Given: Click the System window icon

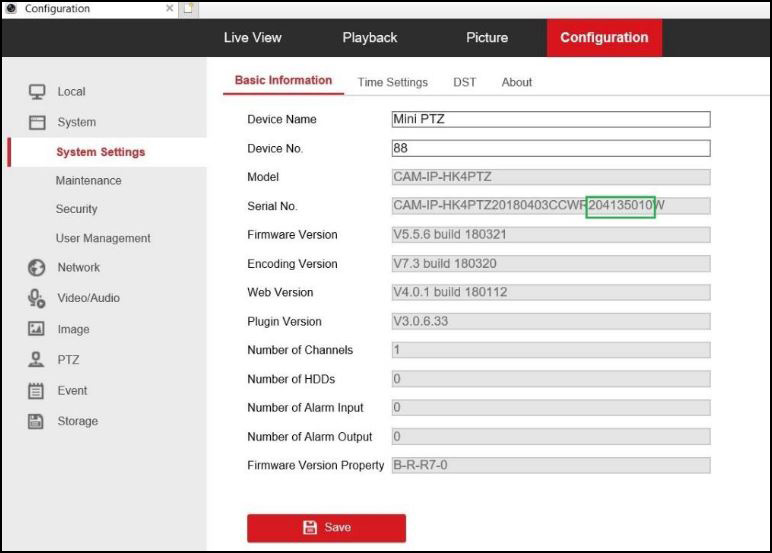Looking at the screenshot, I should (x=37, y=122).
